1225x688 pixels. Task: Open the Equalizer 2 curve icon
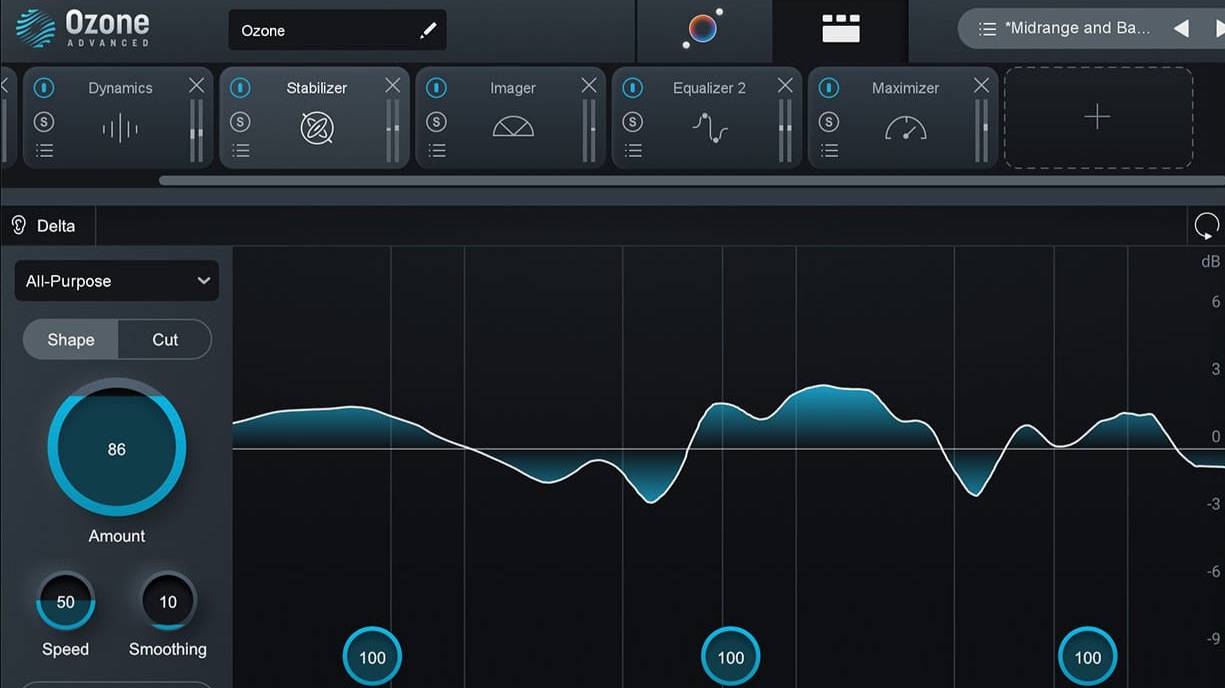[709, 127]
